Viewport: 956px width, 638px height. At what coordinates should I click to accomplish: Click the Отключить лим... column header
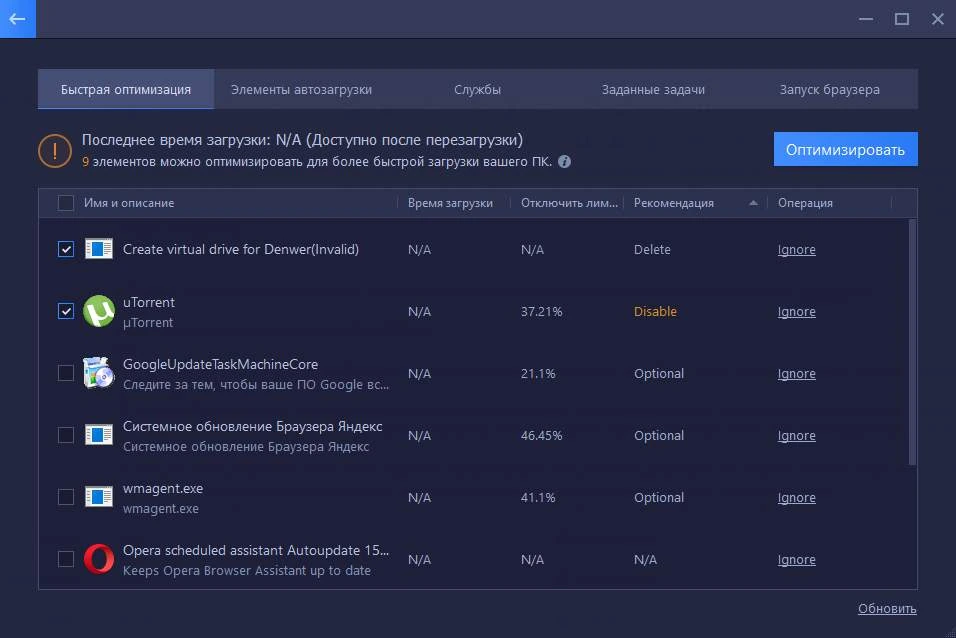569,203
